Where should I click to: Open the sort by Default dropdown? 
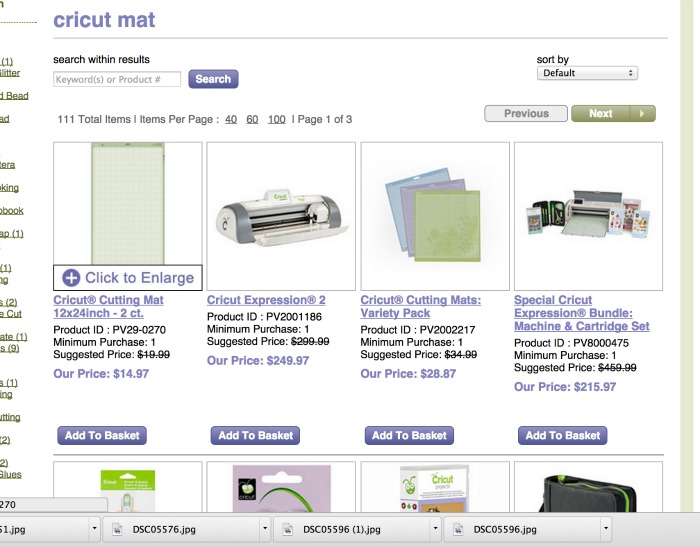pyautogui.click(x=587, y=73)
